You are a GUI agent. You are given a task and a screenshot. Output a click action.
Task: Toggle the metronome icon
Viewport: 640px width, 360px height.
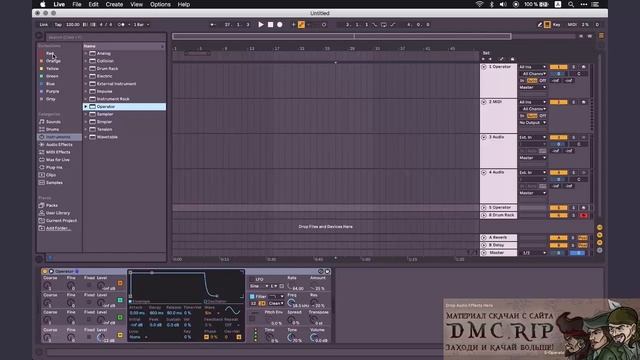pyautogui.click(x=122, y=24)
